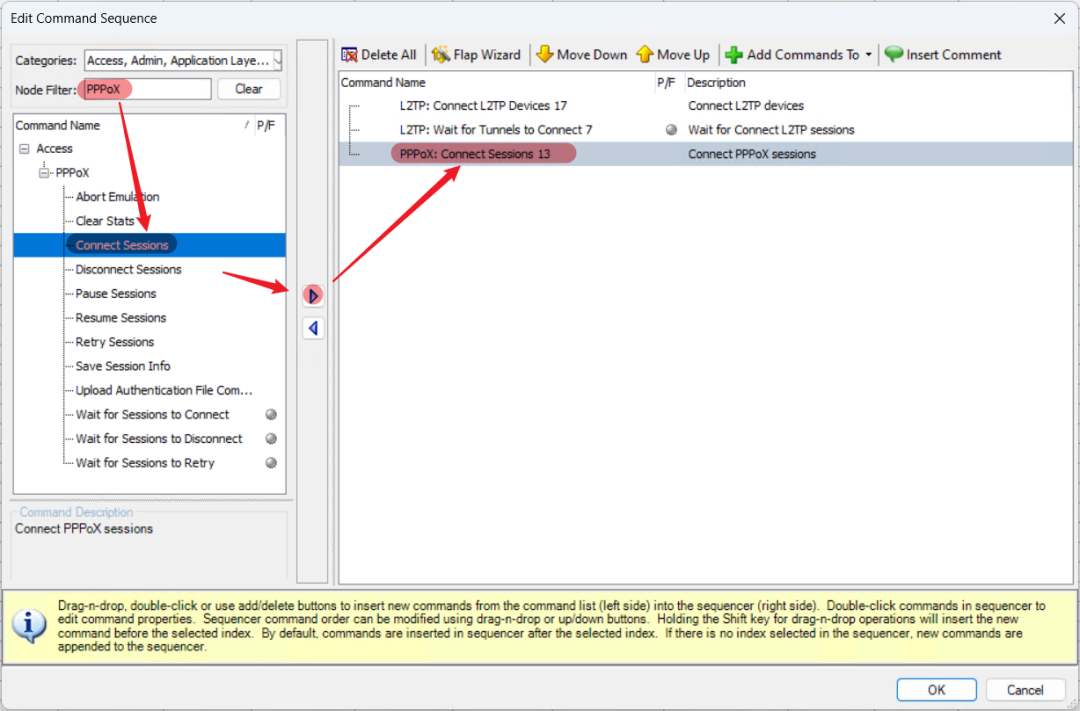The height and width of the screenshot is (711, 1080).
Task: Click the Clear filter button
Action: pos(248,89)
